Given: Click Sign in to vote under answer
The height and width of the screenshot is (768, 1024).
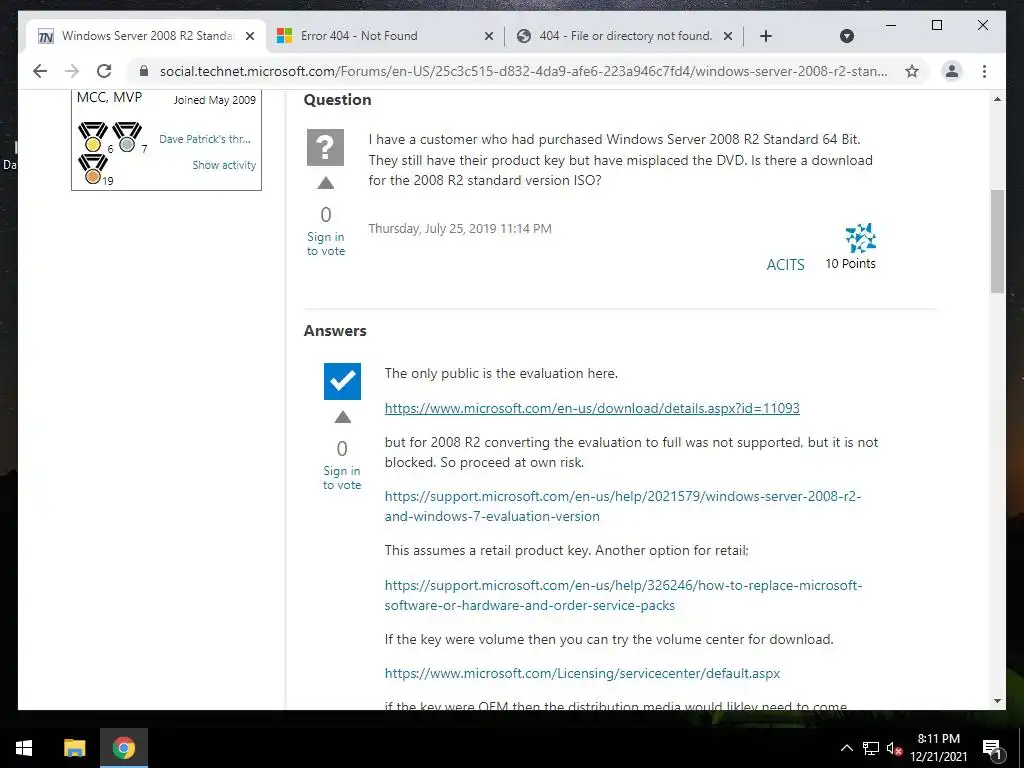Looking at the screenshot, I should tap(342, 477).
